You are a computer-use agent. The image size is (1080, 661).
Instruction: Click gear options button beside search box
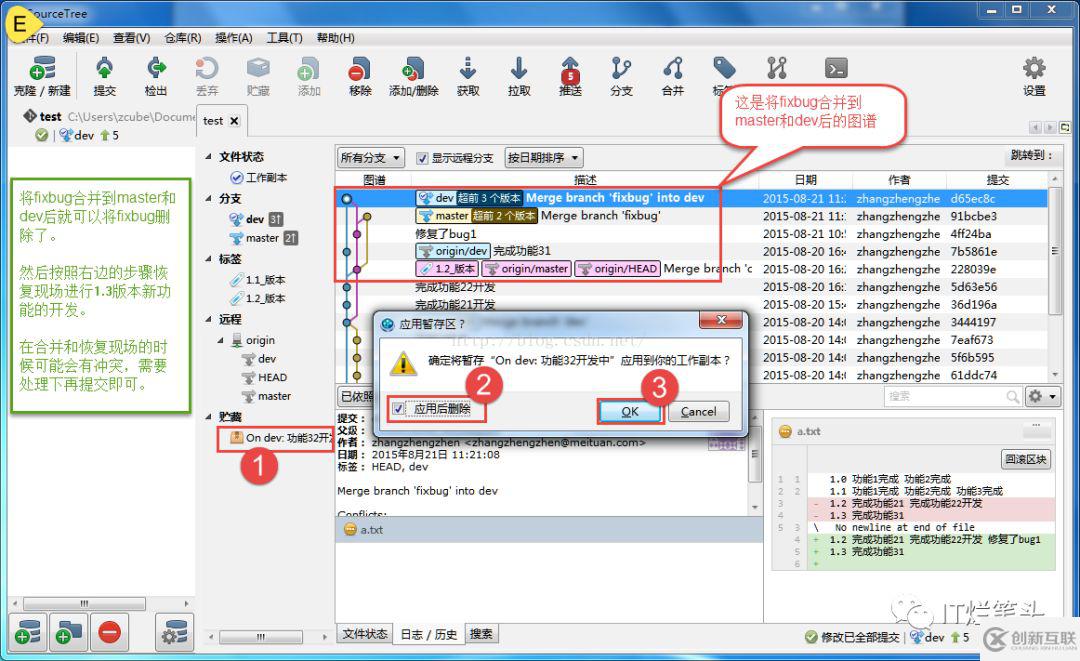1041,397
